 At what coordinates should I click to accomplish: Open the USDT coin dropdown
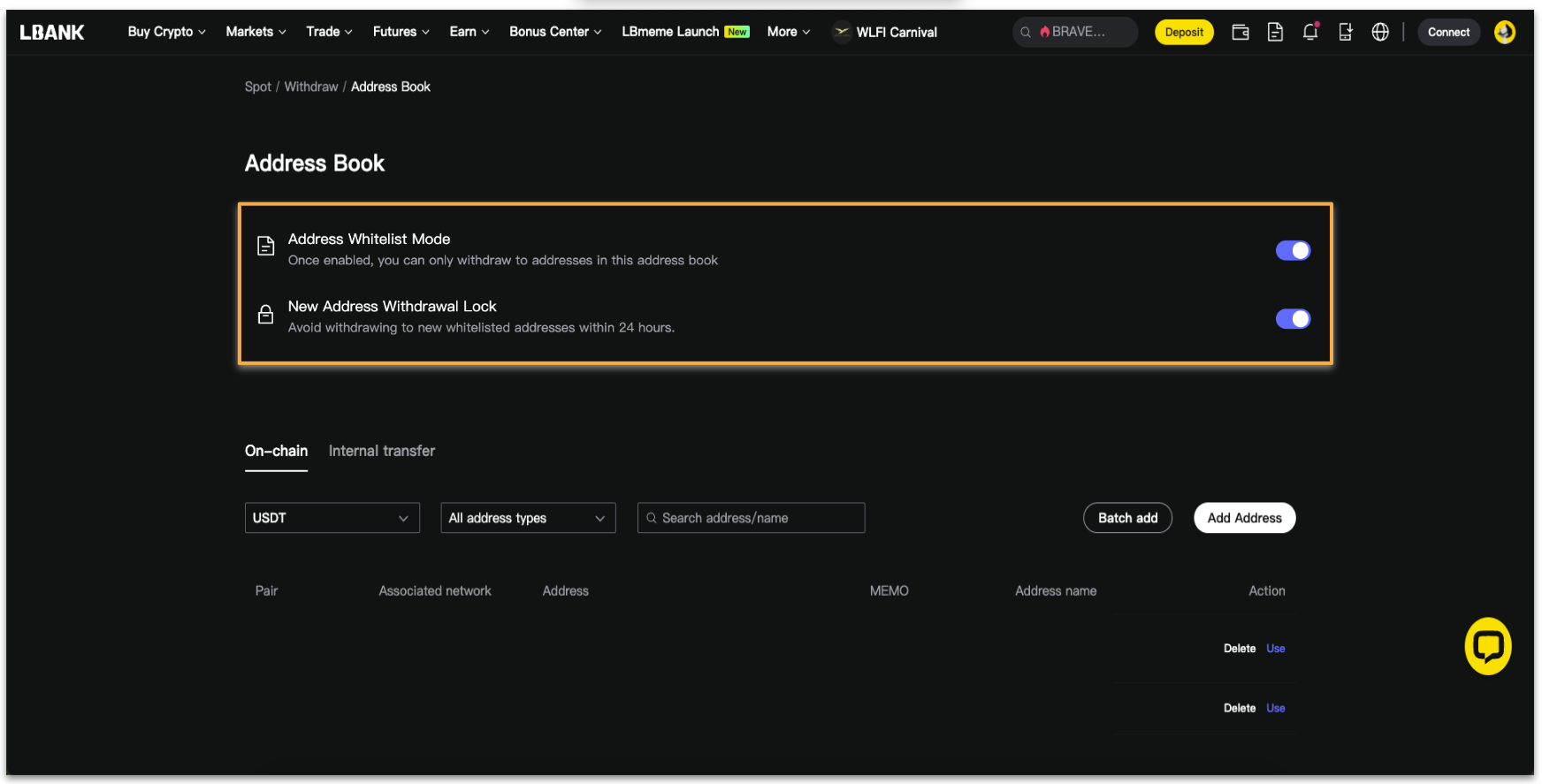[332, 518]
